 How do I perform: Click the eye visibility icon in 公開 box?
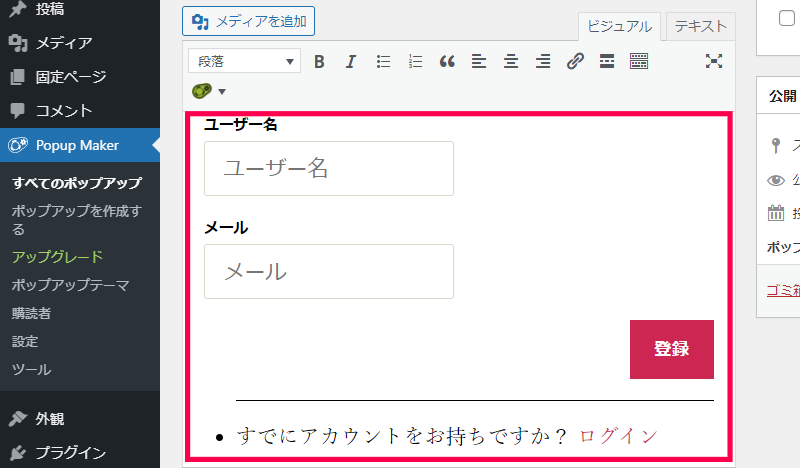pyautogui.click(x=776, y=180)
